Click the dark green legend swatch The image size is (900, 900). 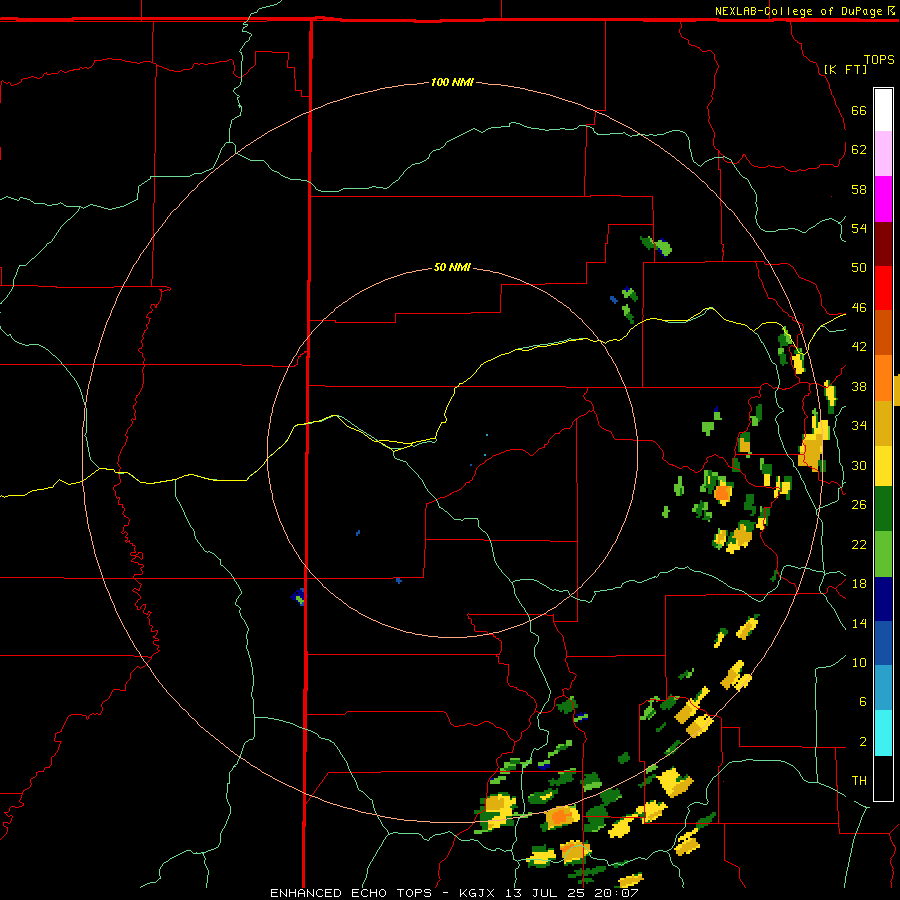pyautogui.click(x=883, y=509)
